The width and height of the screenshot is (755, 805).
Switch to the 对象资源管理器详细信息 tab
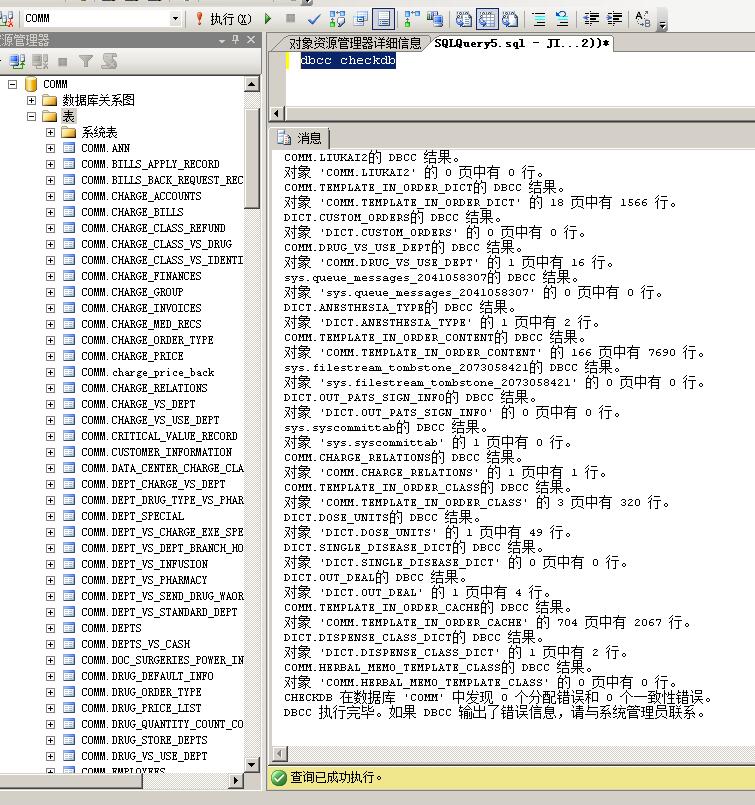[x=355, y=43]
